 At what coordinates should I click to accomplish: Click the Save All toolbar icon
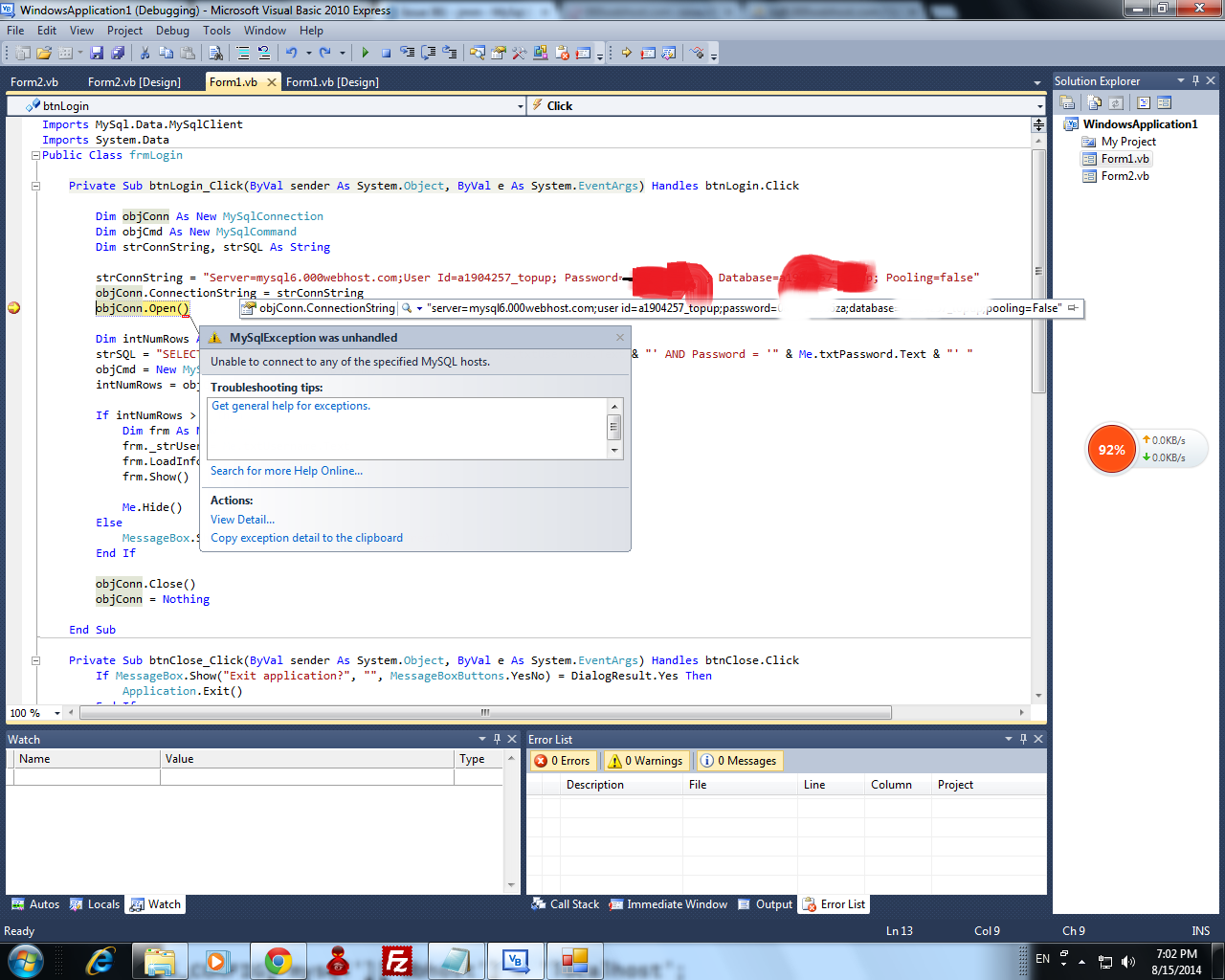pyautogui.click(x=118, y=53)
